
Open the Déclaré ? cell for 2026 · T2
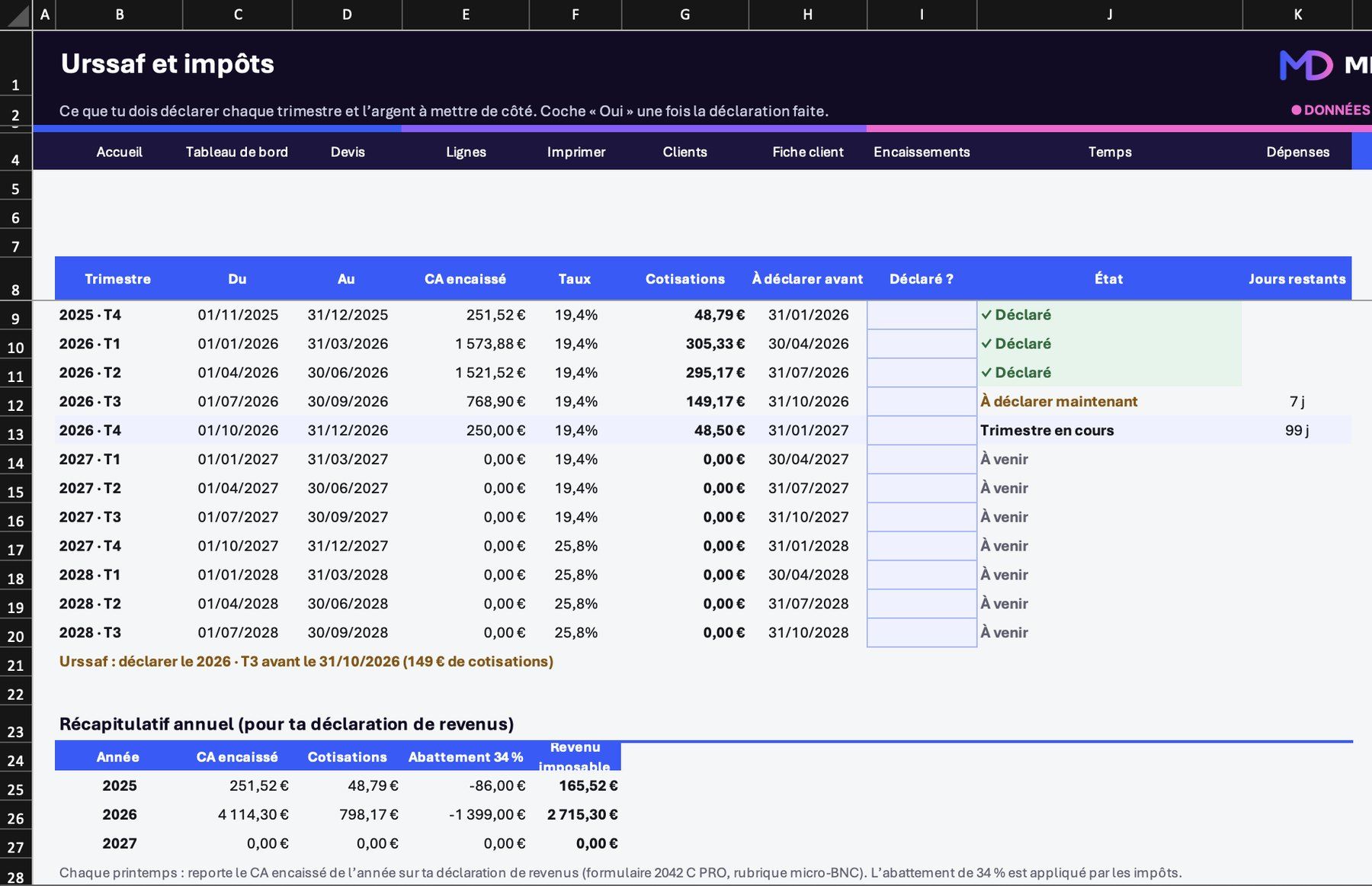922,373
